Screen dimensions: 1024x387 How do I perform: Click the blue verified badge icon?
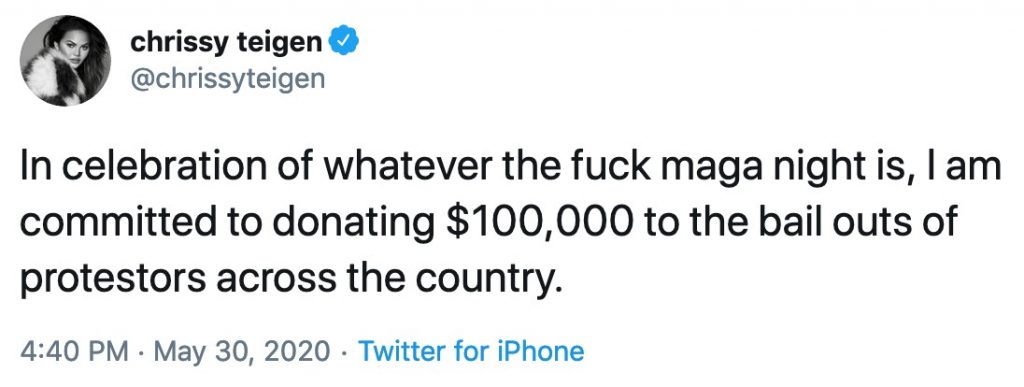[x=344, y=43]
